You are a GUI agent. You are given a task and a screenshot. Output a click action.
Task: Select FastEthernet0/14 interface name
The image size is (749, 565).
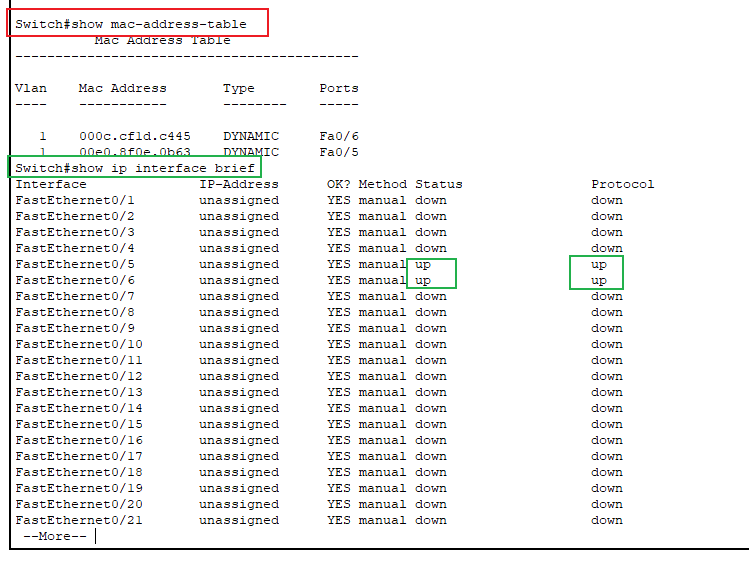coord(79,408)
